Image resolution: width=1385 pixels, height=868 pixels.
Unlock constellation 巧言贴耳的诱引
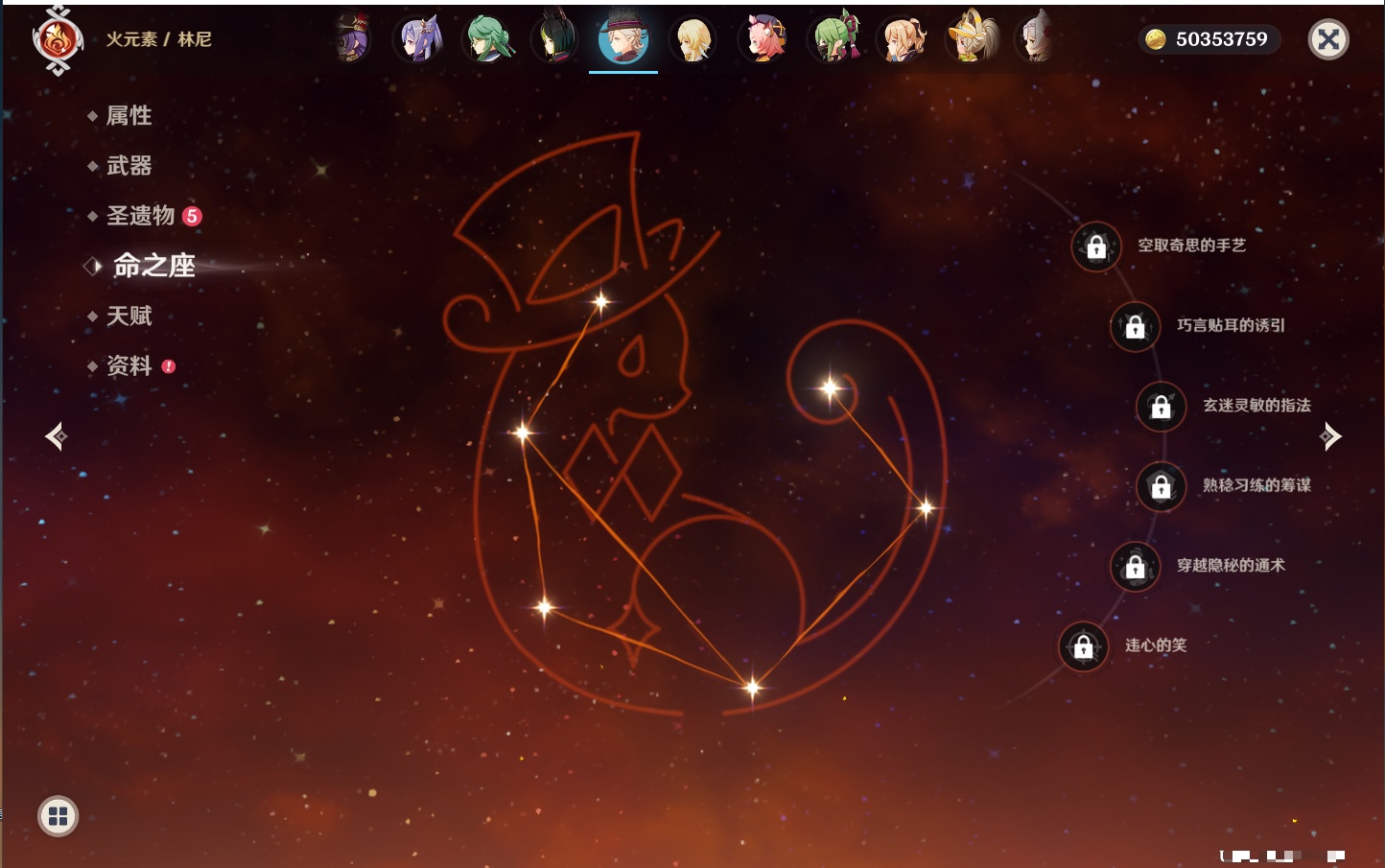point(1135,327)
